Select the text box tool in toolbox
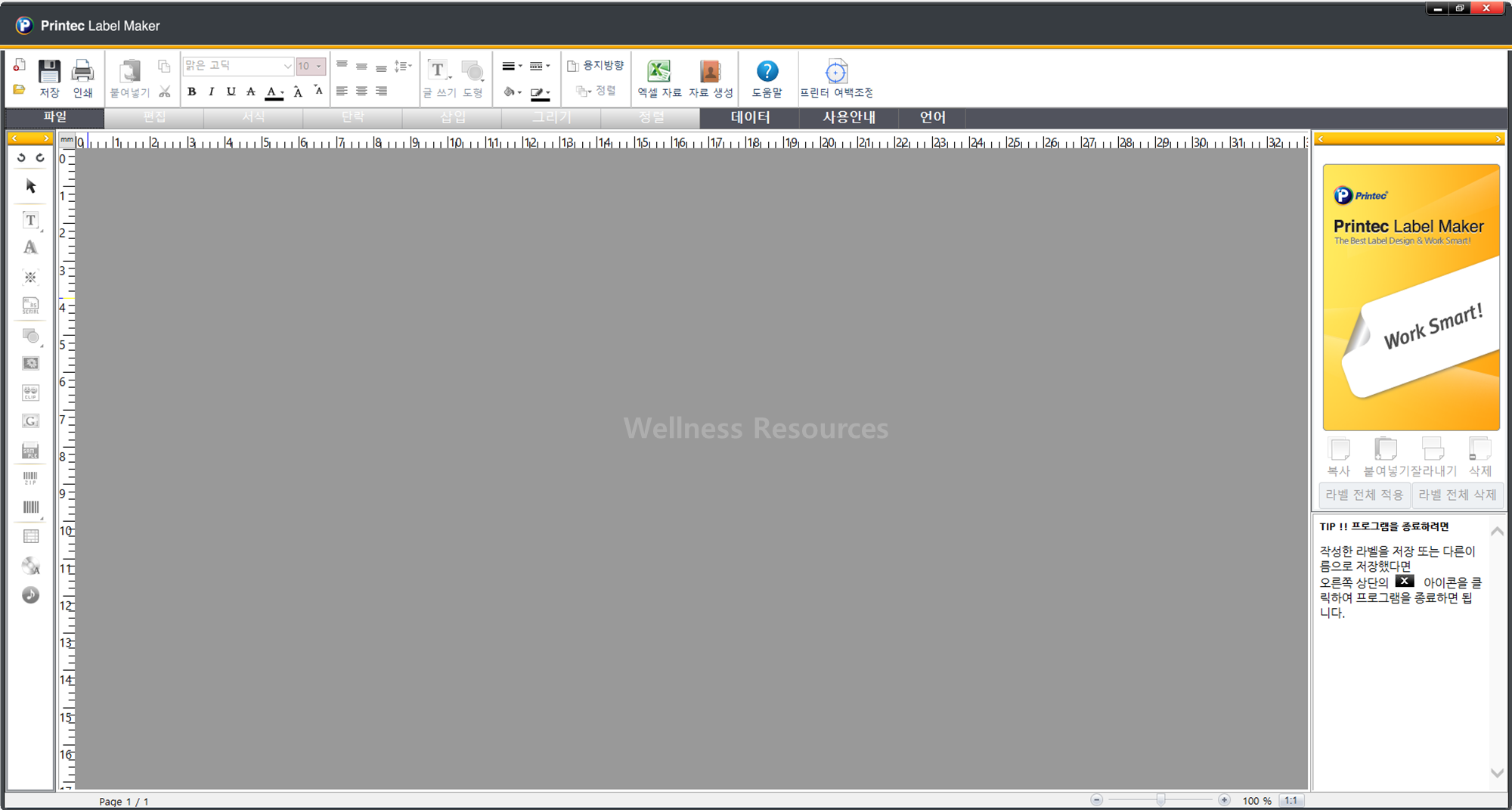This screenshot has width=1512, height=810. [x=30, y=220]
